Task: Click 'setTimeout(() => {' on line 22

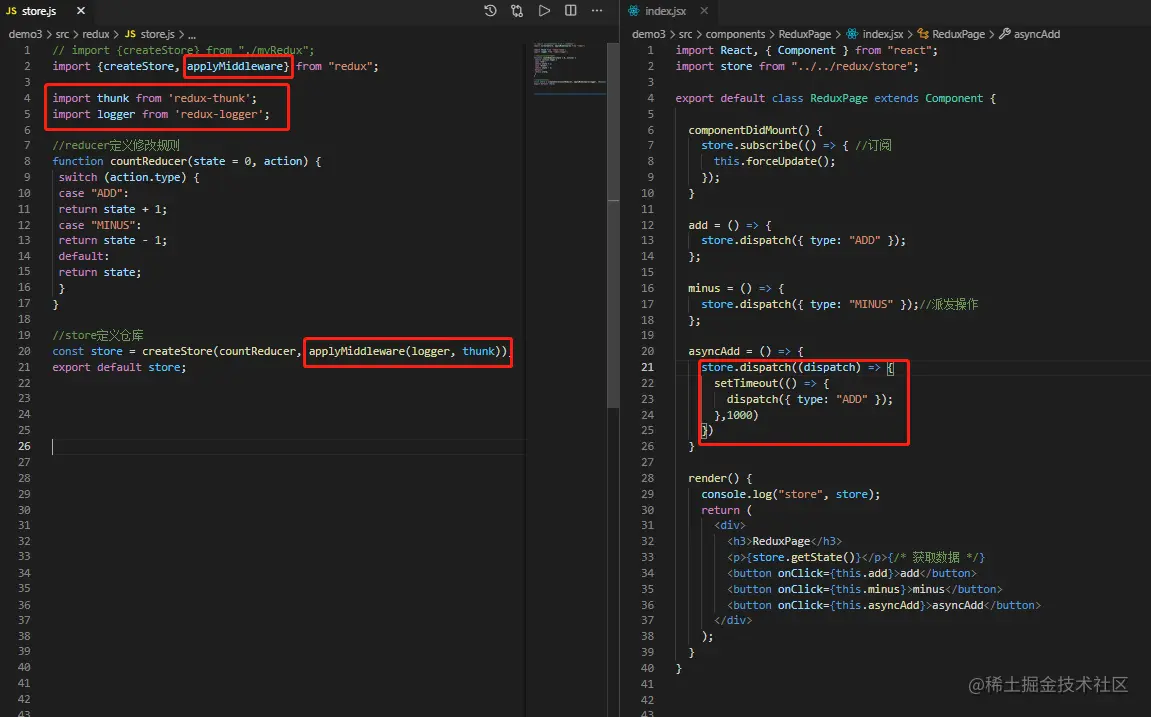Action: (771, 383)
